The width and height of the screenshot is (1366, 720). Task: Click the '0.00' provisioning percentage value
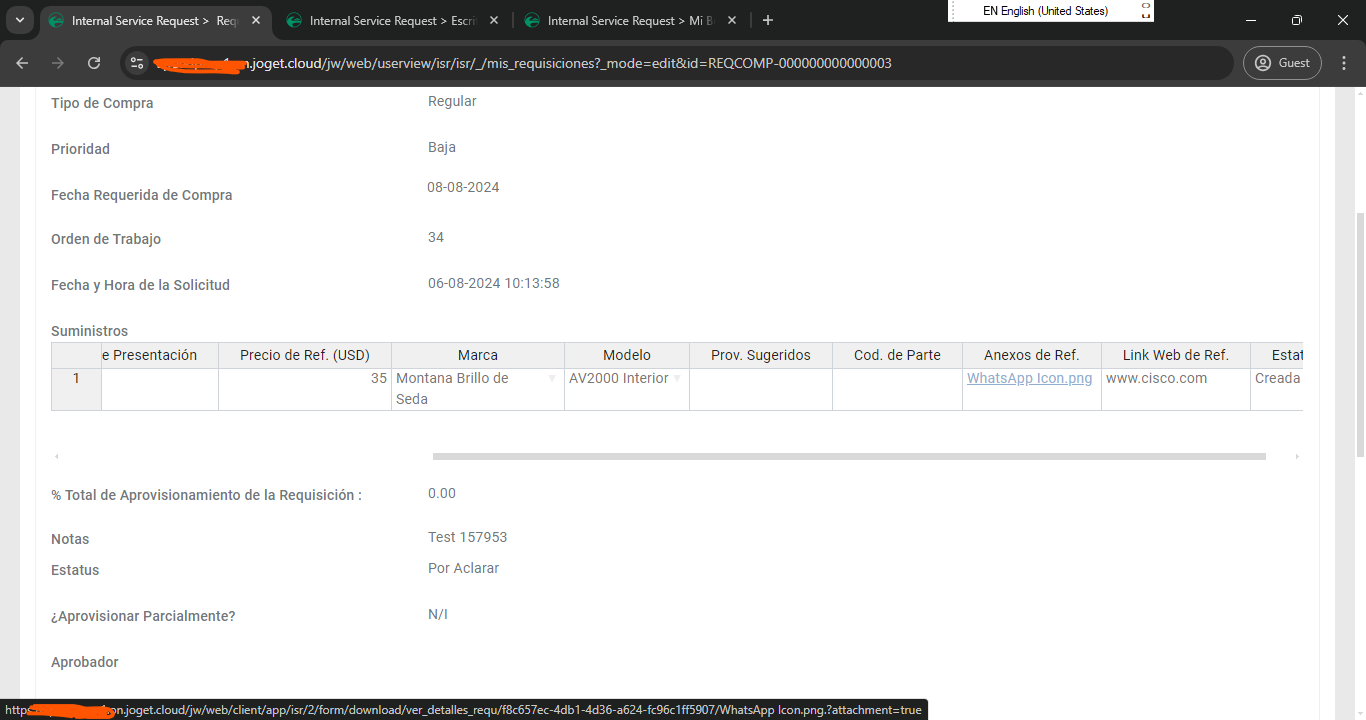tap(442, 493)
